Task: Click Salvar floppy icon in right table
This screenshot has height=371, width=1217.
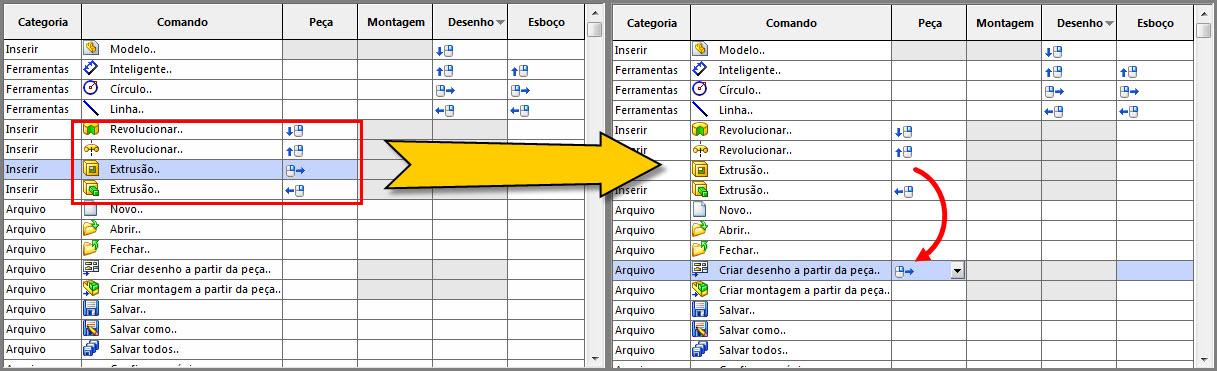Action: [x=700, y=310]
